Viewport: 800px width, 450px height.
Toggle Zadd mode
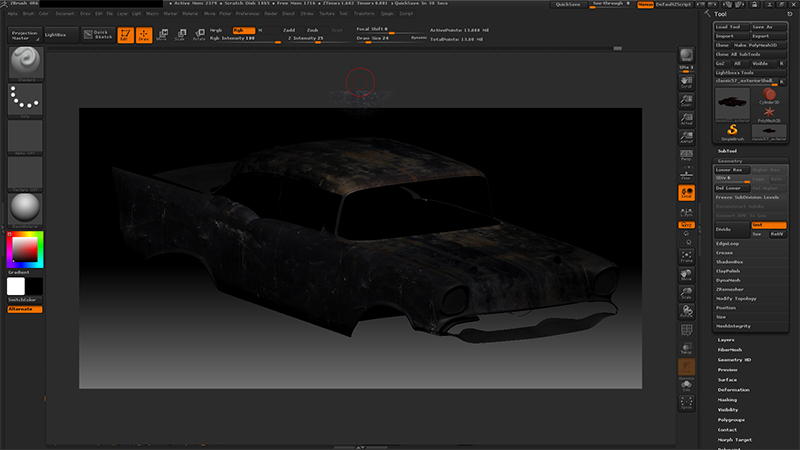[x=289, y=30]
